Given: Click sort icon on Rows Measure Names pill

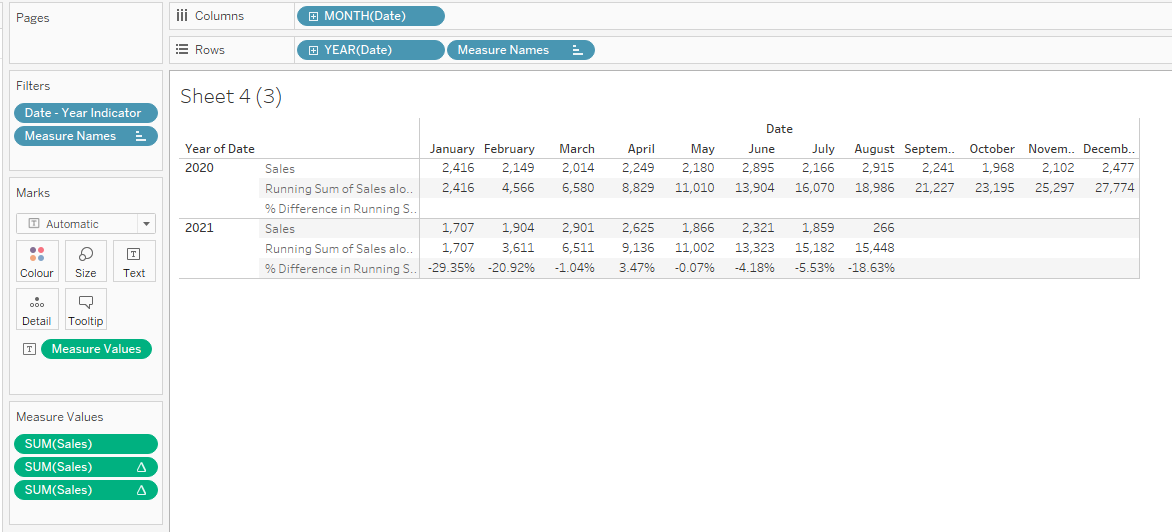Looking at the screenshot, I should 577,50.
